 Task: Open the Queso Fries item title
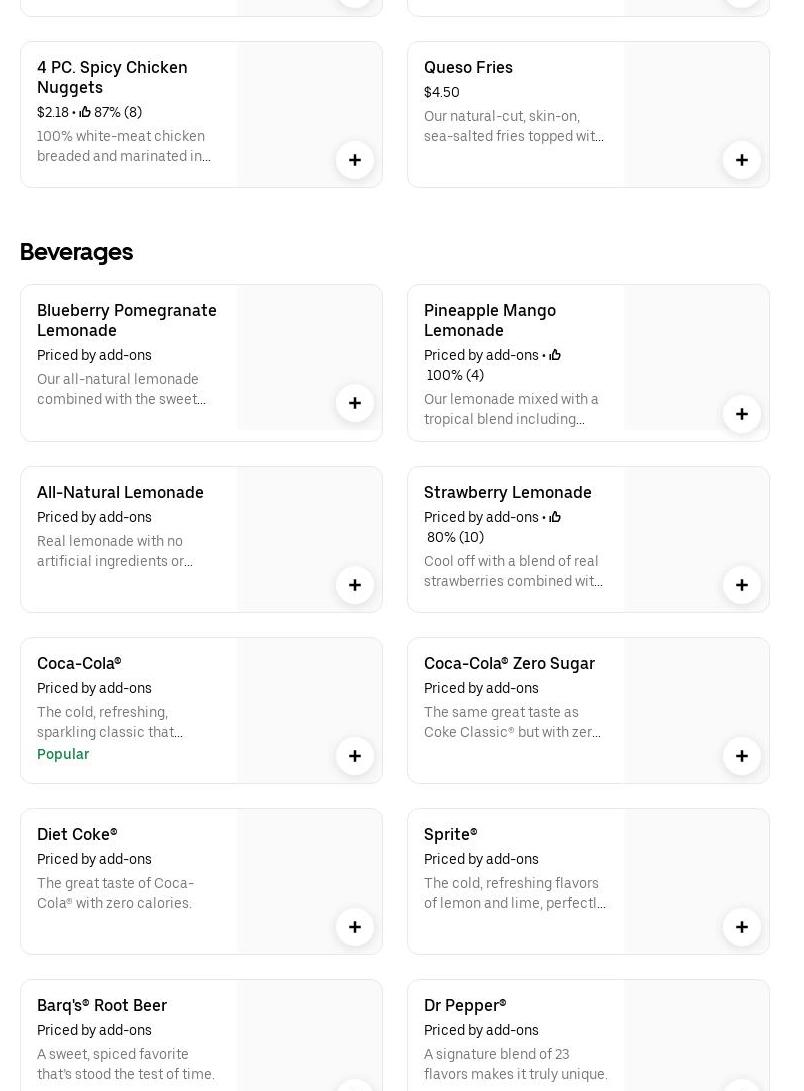(x=468, y=68)
